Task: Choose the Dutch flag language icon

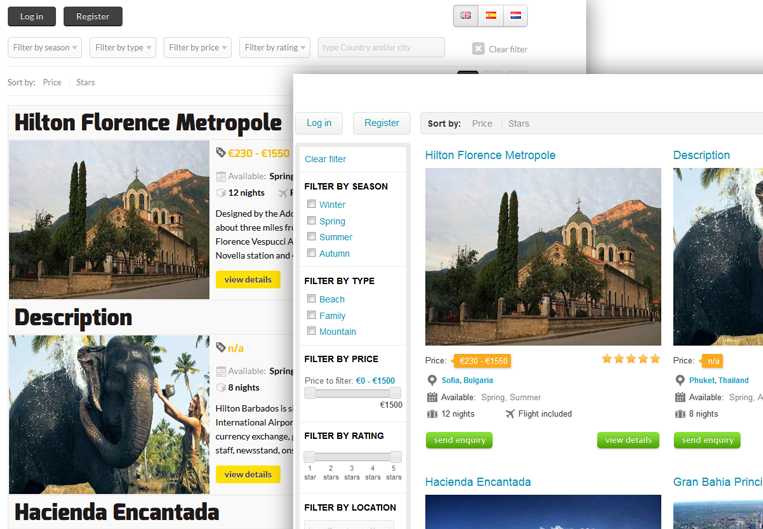Action: tap(516, 16)
